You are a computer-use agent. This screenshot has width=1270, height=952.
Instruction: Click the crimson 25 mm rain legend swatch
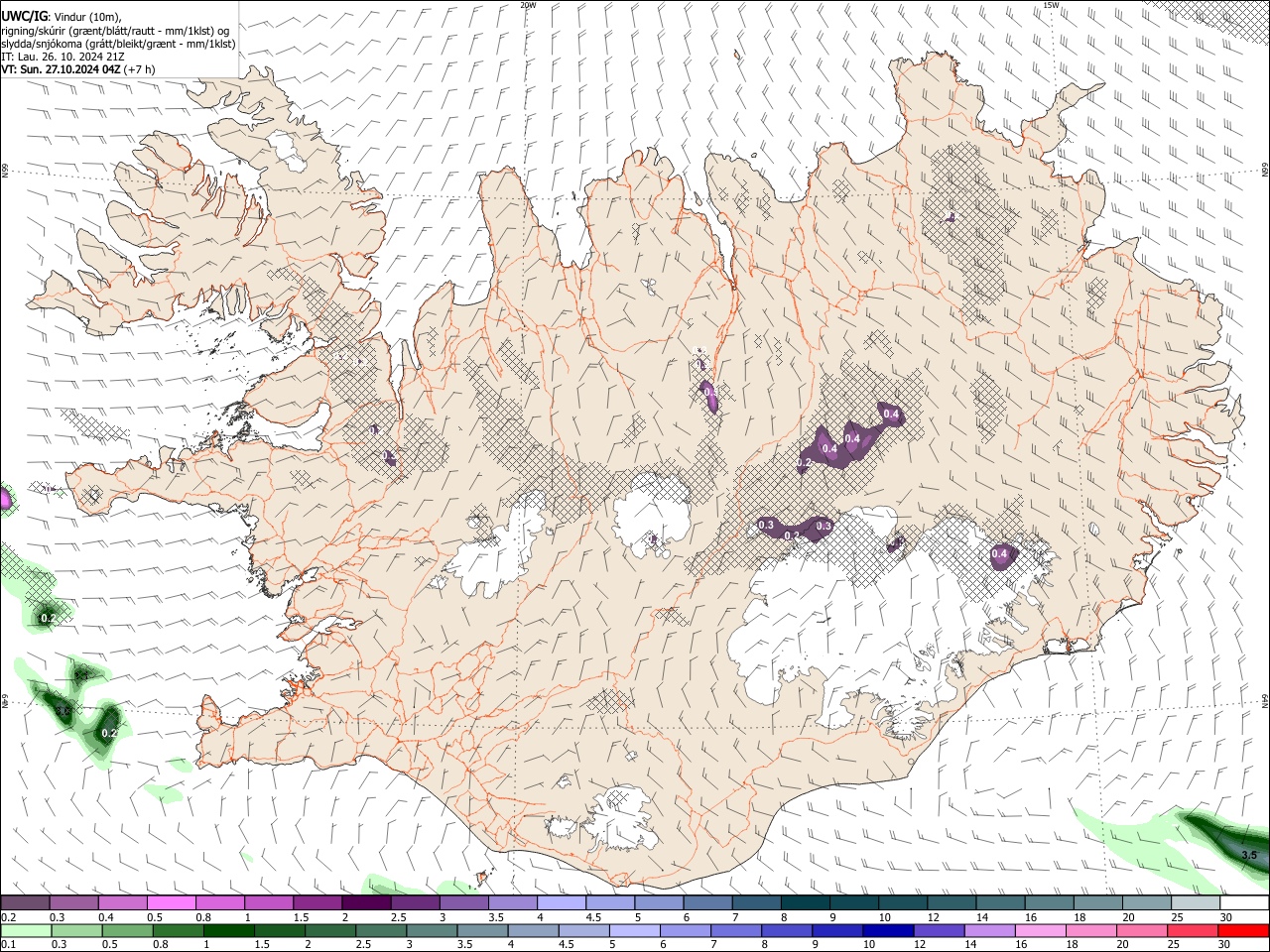click(1194, 930)
